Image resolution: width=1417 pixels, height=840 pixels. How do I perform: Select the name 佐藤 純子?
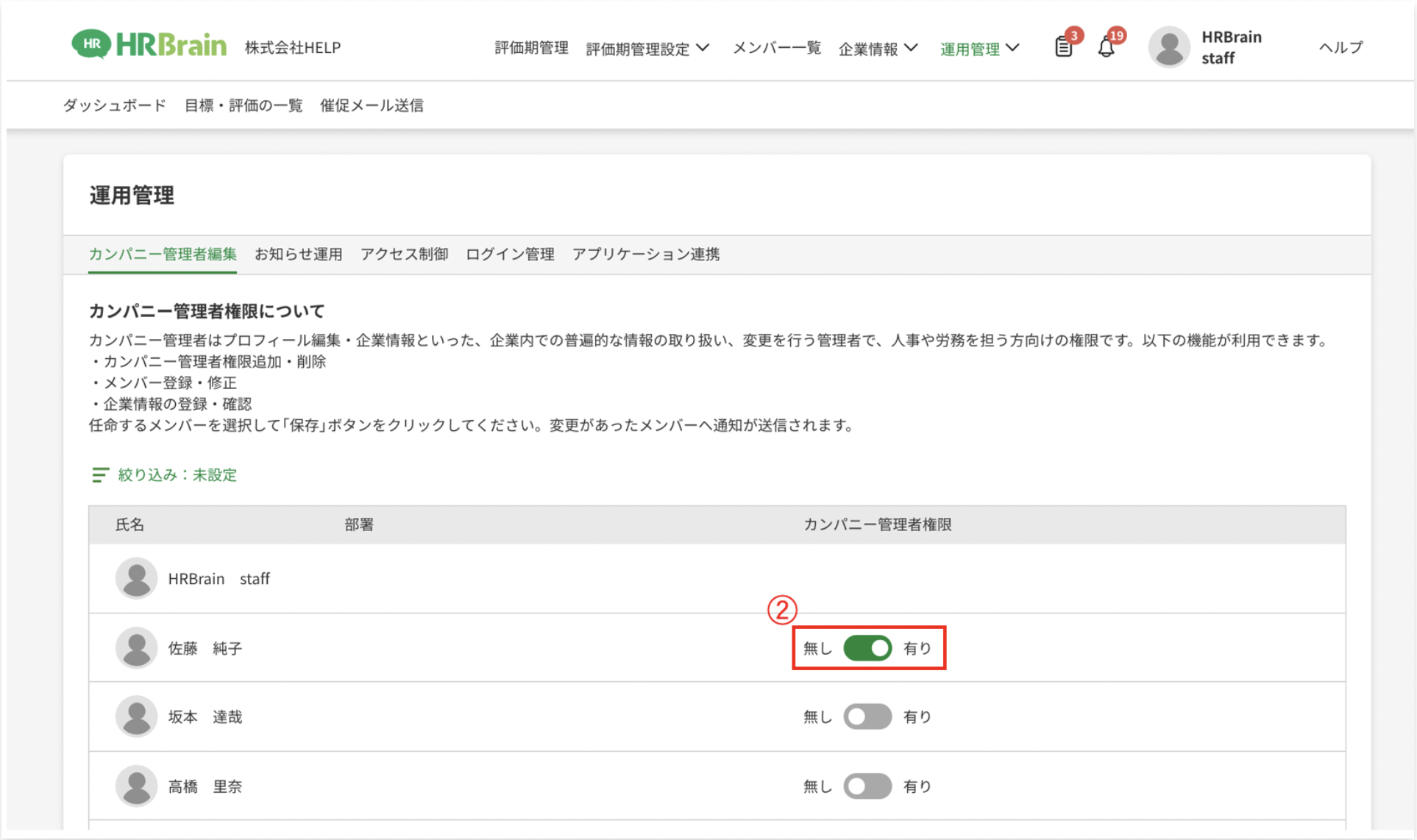coord(205,648)
